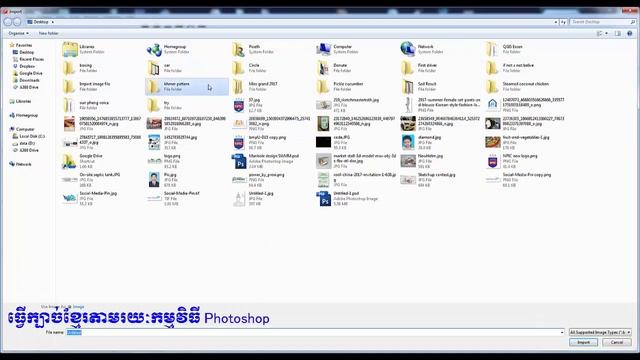Click Recent Places in sidebar
The width and height of the screenshot is (640, 360).
[31, 59]
